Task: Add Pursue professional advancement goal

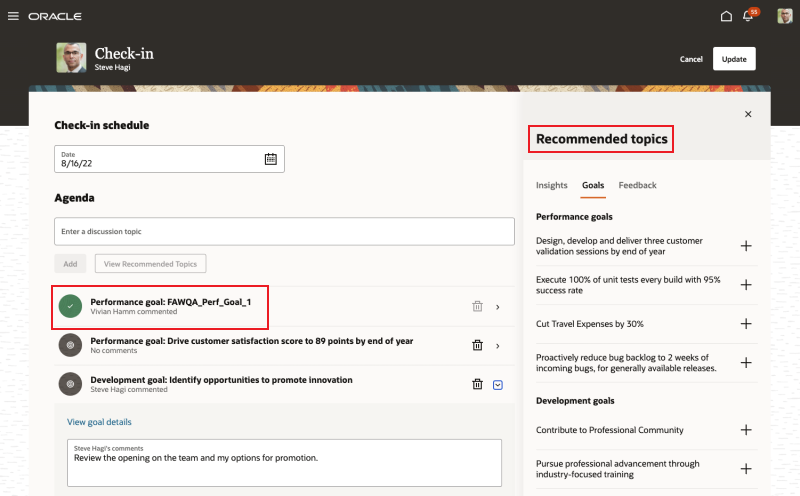Action: click(x=746, y=468)
